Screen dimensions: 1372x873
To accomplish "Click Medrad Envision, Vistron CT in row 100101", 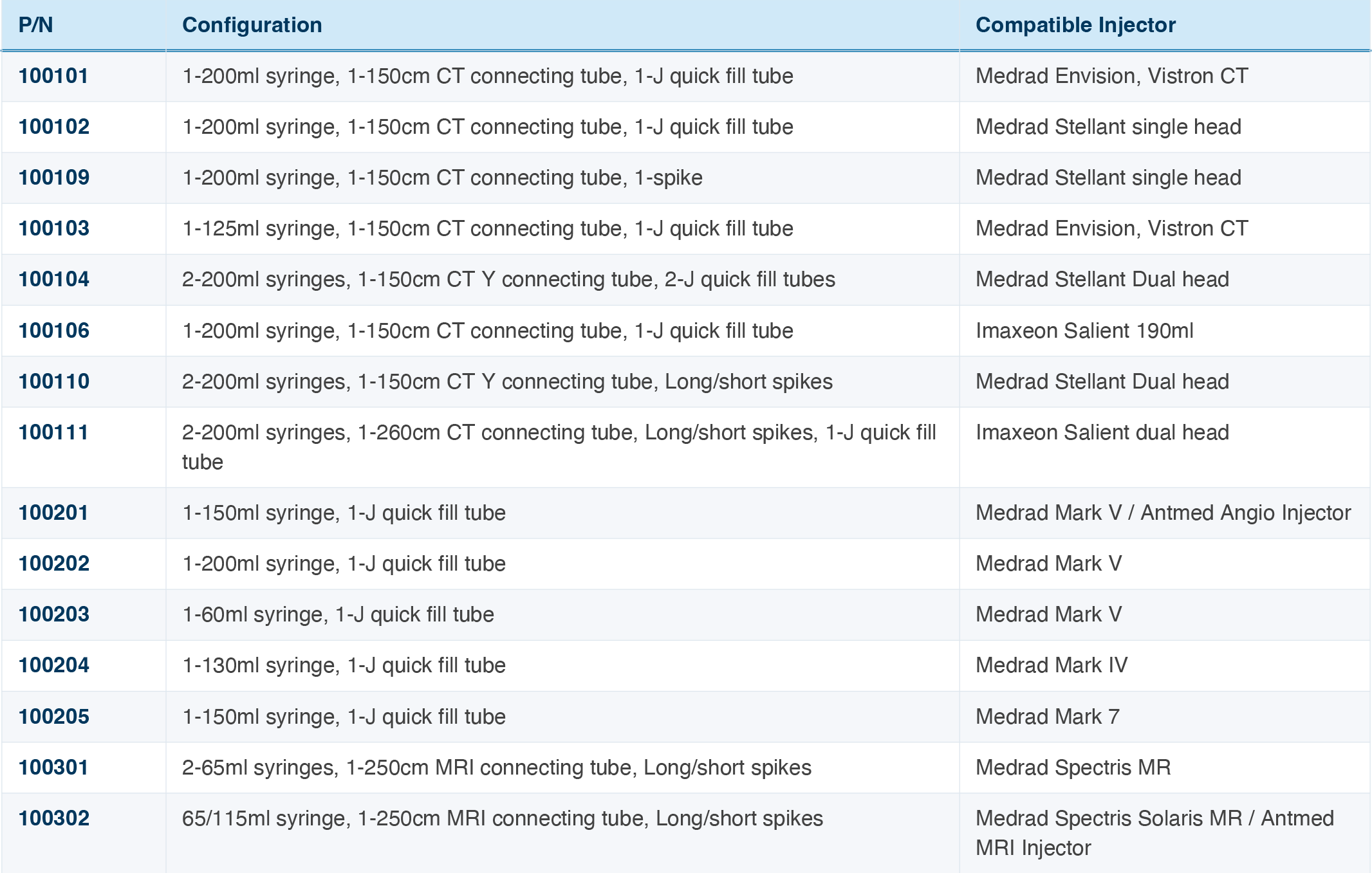I will [1112, 76].
